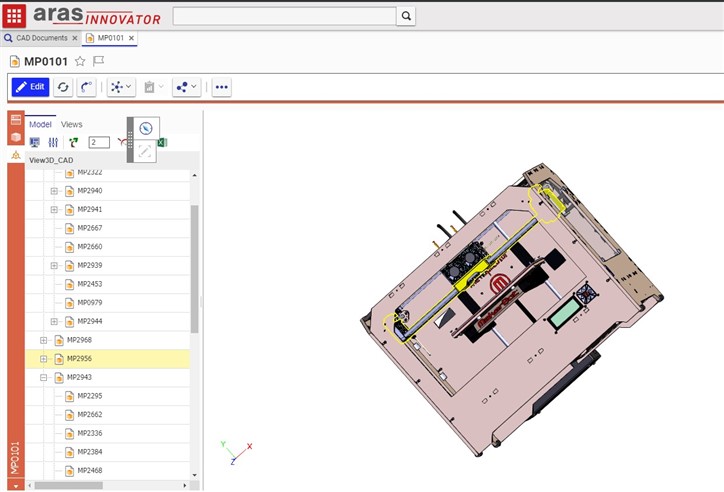This screenshot has width=724, height=492.
Task: Select the MP2662 tree row
Action: 107,414
